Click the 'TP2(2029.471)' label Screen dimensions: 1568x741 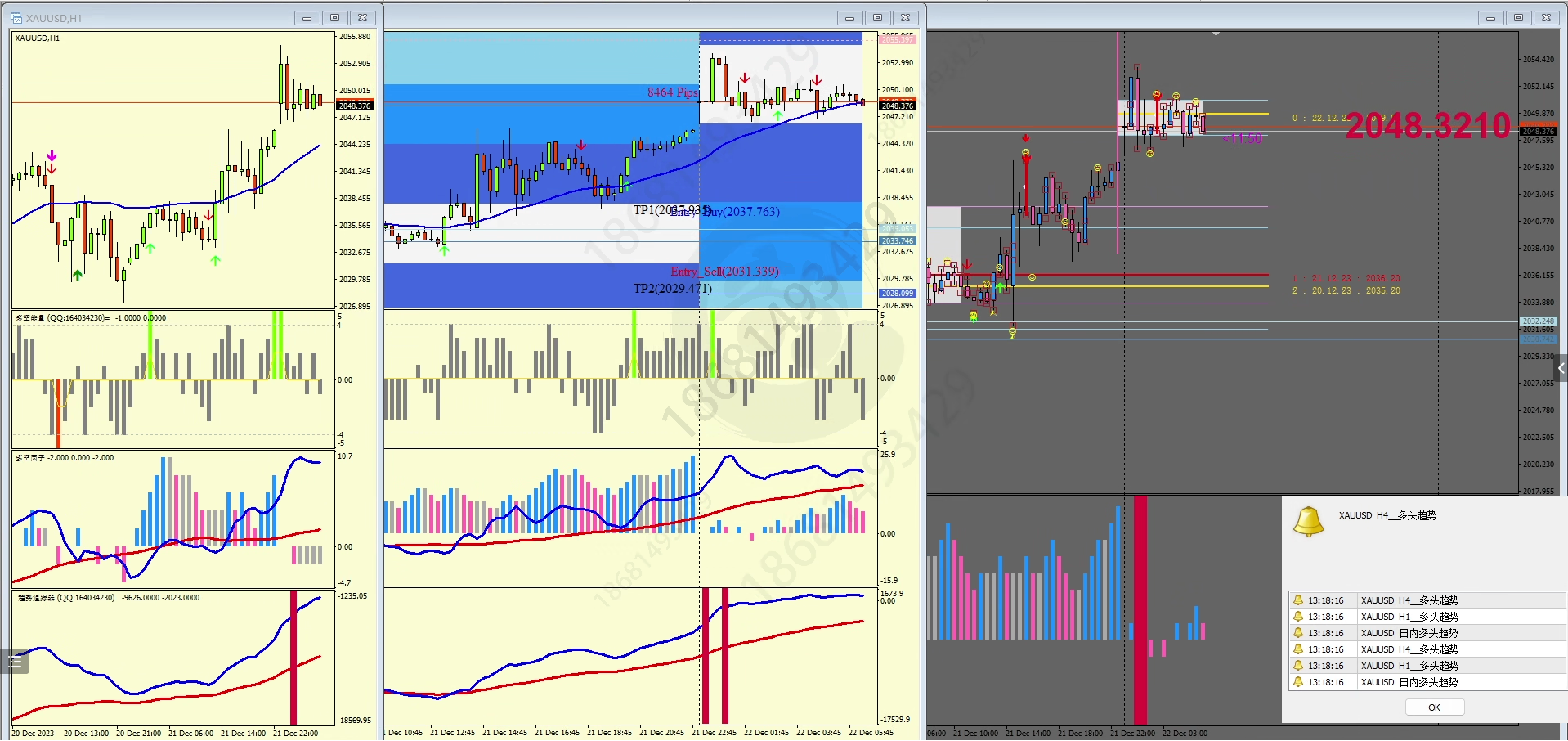point(673,289)
